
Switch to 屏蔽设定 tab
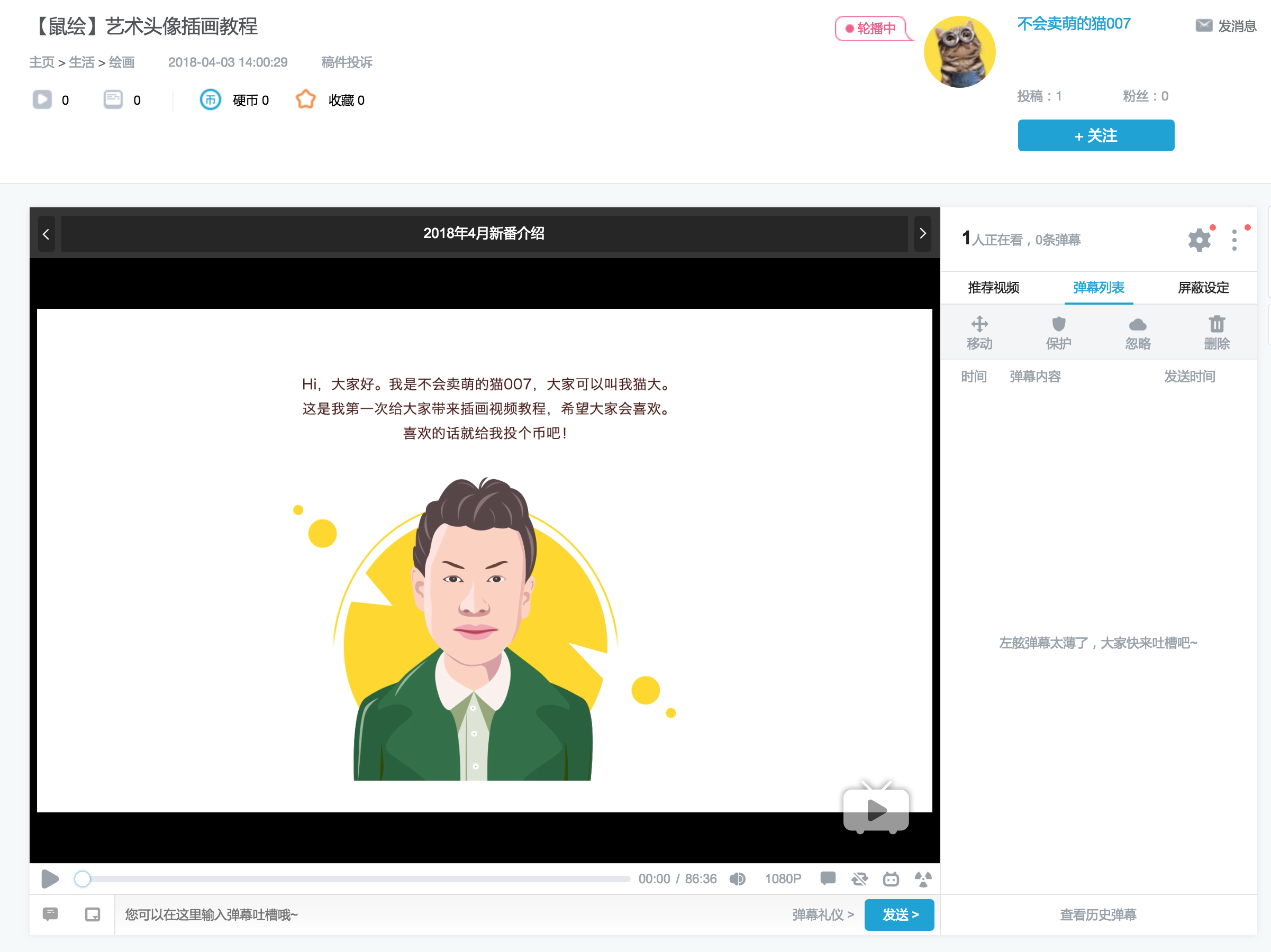click(x=1203, y=288)
